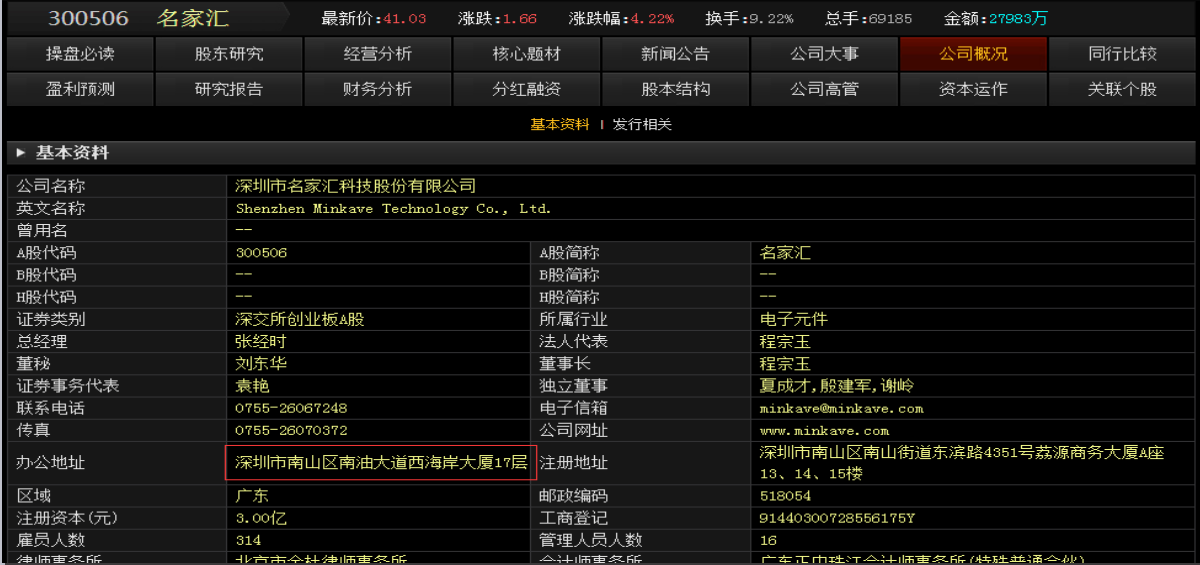Viewport: 1200px width, 565px height.
Task: Click 区域 value 广东
Action: coord(252,496)
